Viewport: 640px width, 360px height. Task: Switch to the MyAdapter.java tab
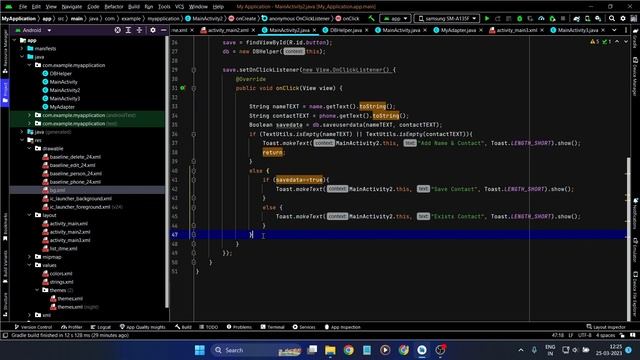[x=458, y=30]
